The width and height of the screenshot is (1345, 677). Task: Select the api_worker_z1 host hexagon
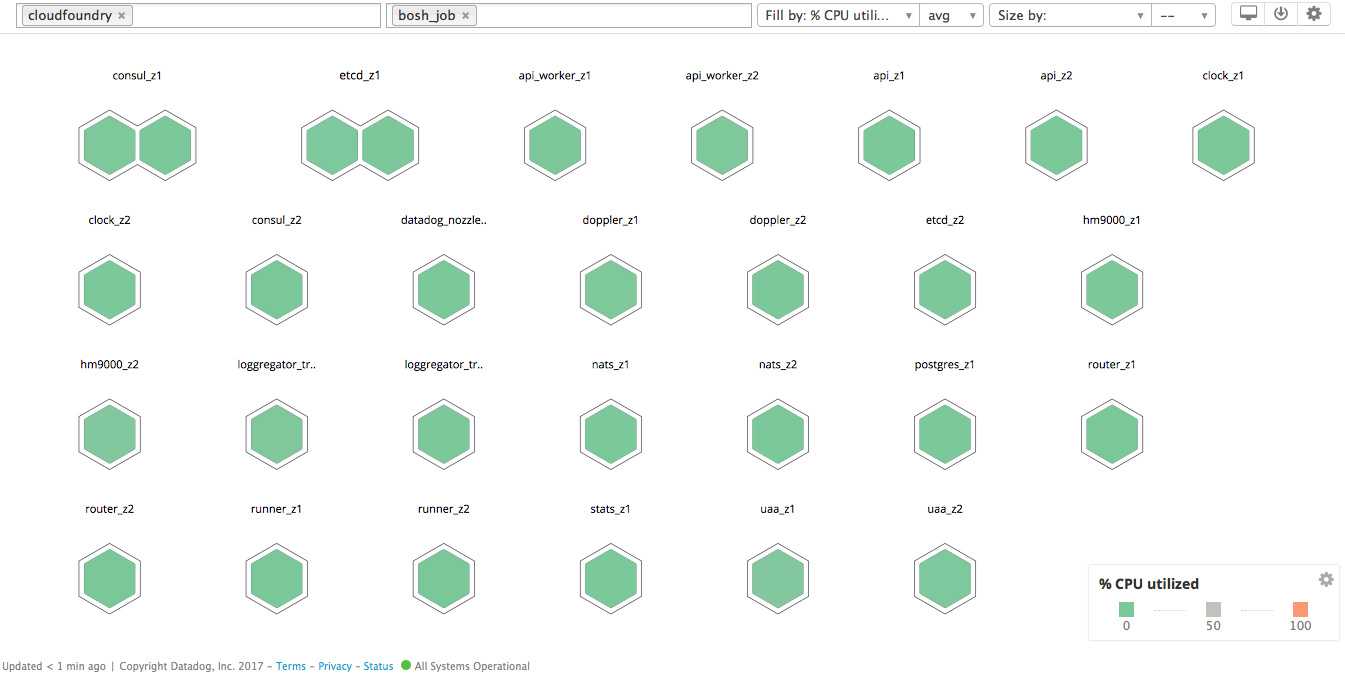(x=554, y=146)
